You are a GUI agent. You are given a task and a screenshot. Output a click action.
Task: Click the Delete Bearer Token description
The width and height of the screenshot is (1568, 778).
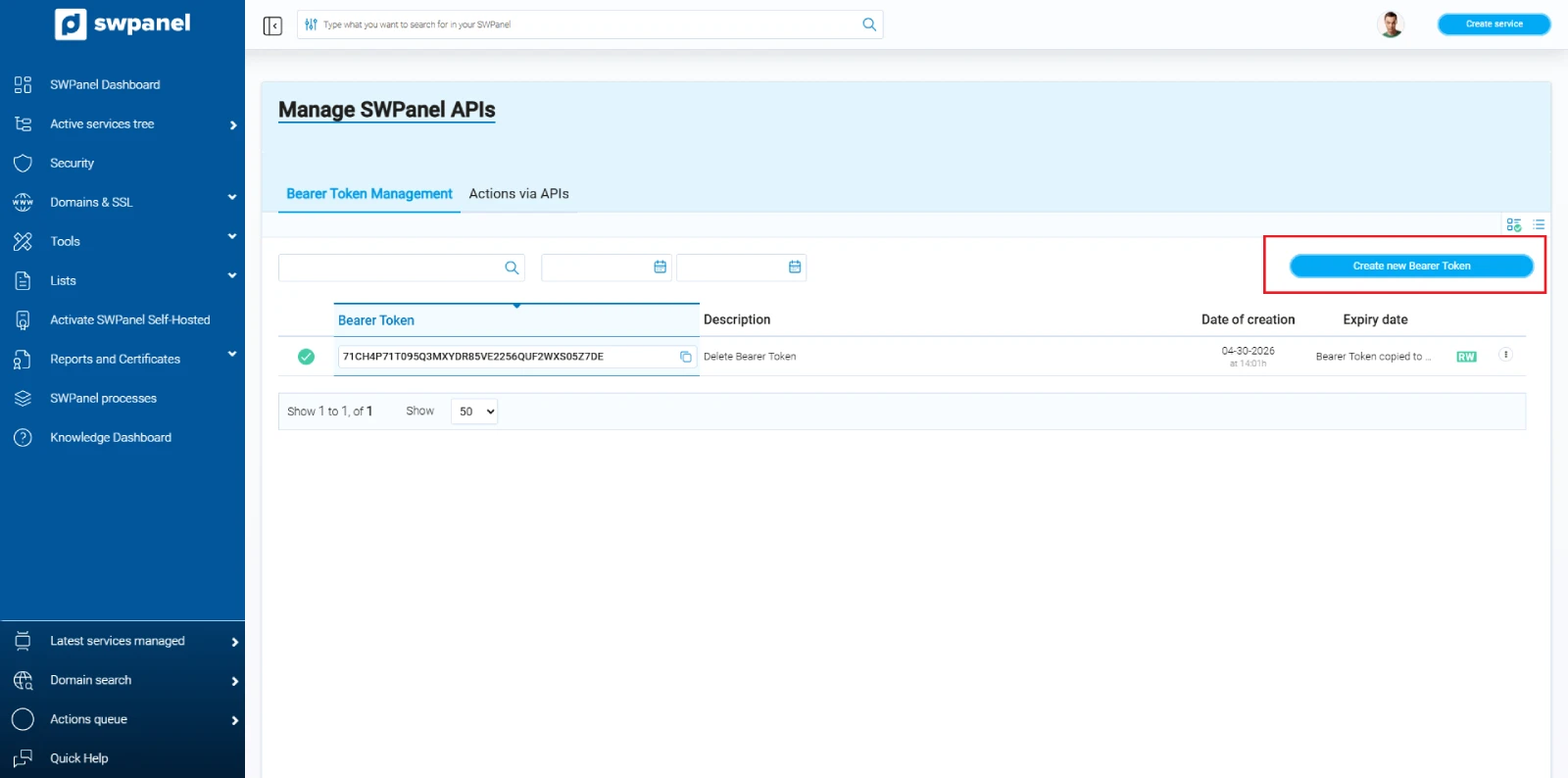pyautogui.click(x=750, y=357)
